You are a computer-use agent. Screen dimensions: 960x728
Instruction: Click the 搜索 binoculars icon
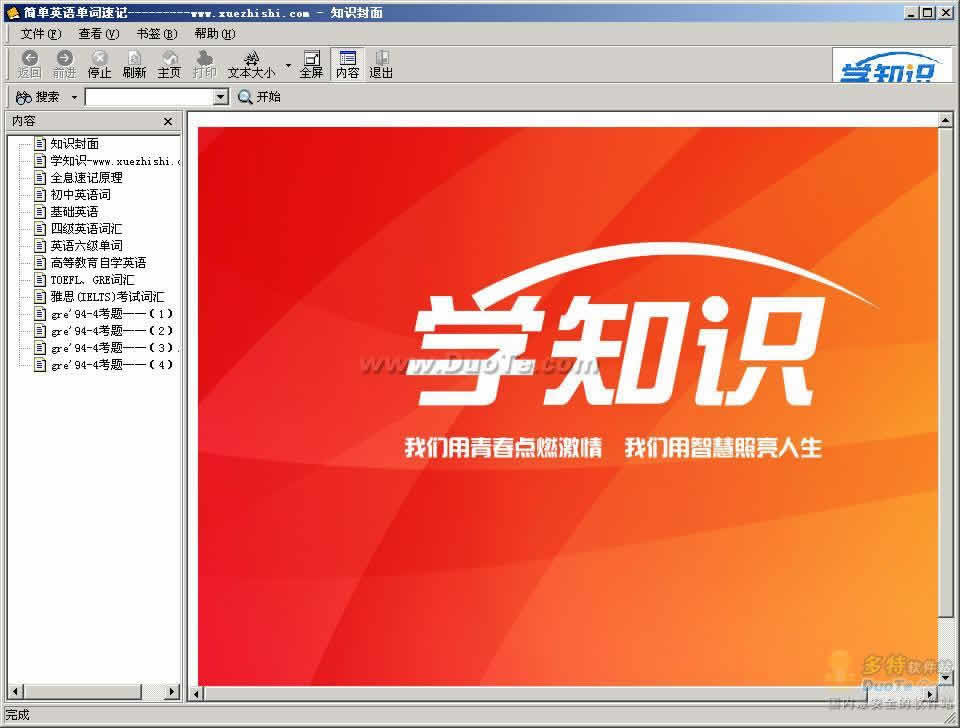point(24,97)
